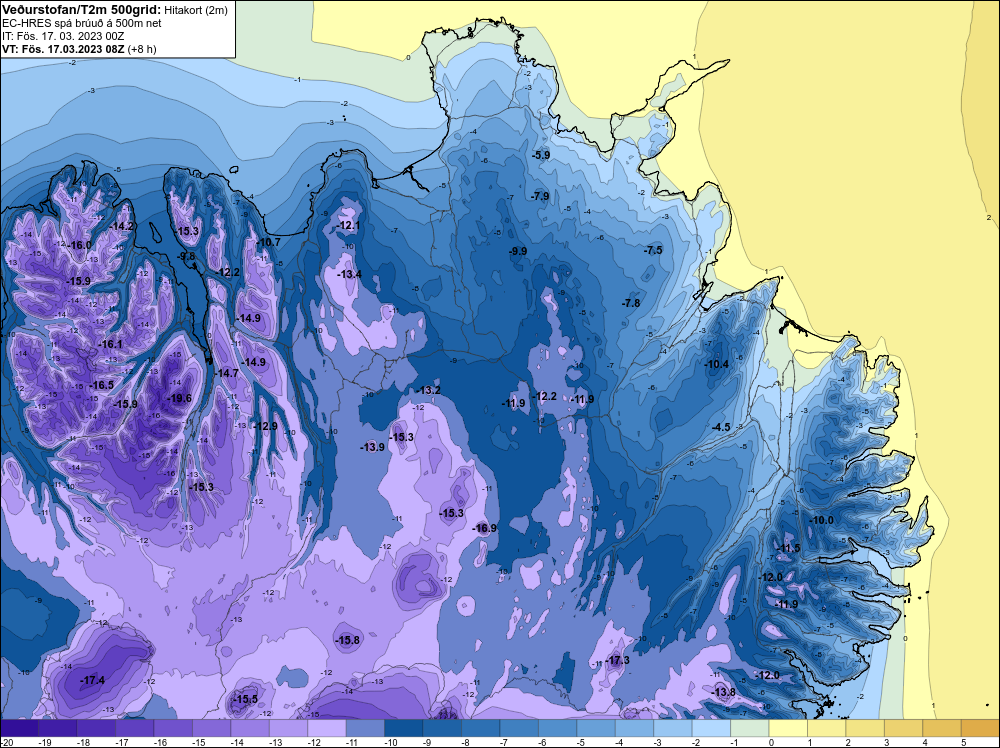
Task: Click the -12.1 temperature label
Action: tap(349, 226)
